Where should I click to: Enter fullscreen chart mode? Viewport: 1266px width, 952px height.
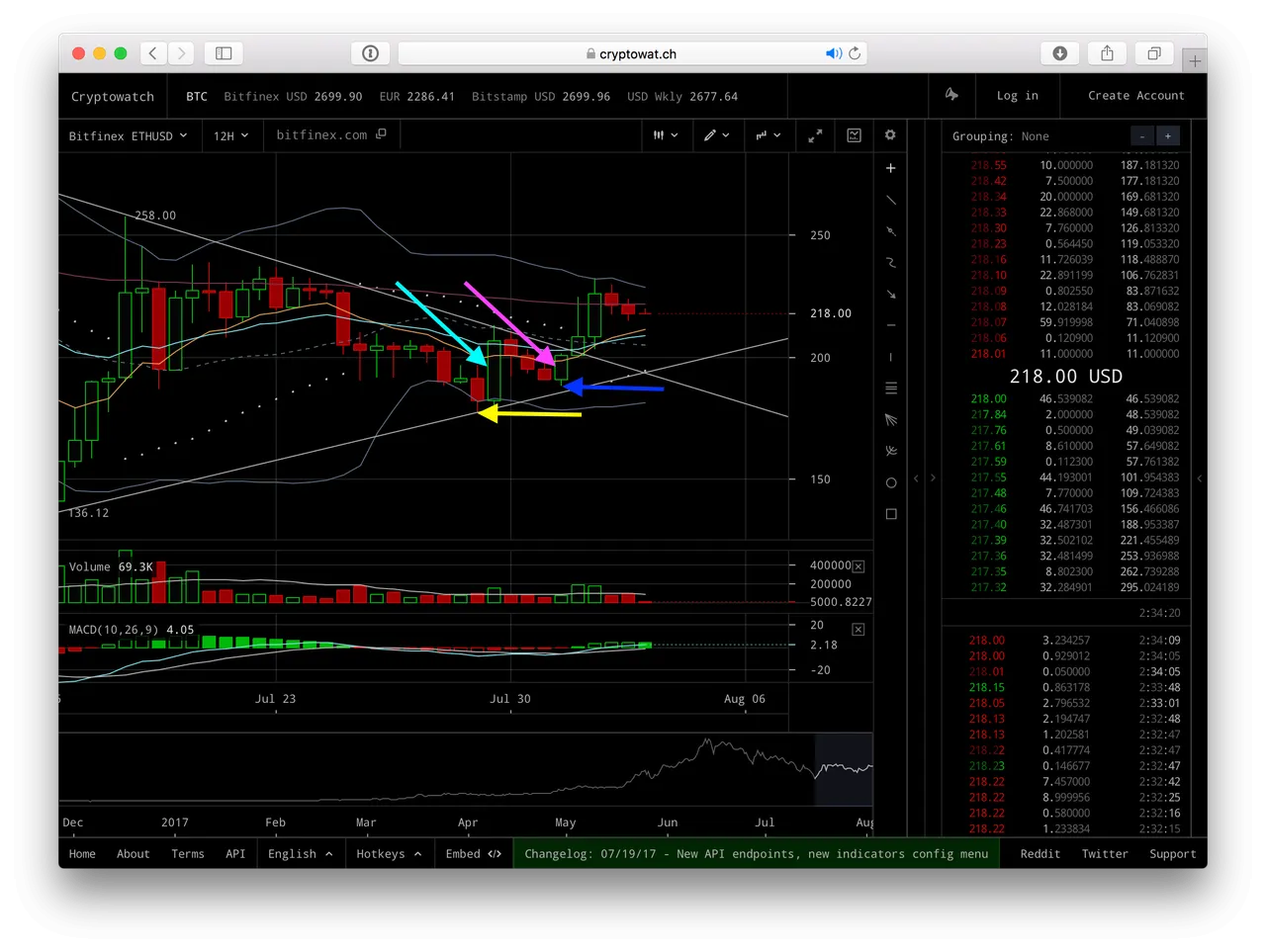click(x=815, y=135)
